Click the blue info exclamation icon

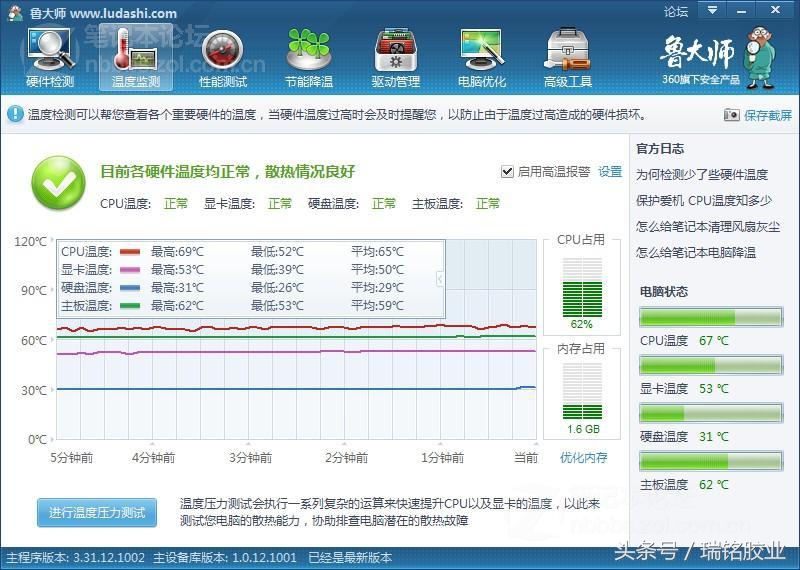click(15, 114)
